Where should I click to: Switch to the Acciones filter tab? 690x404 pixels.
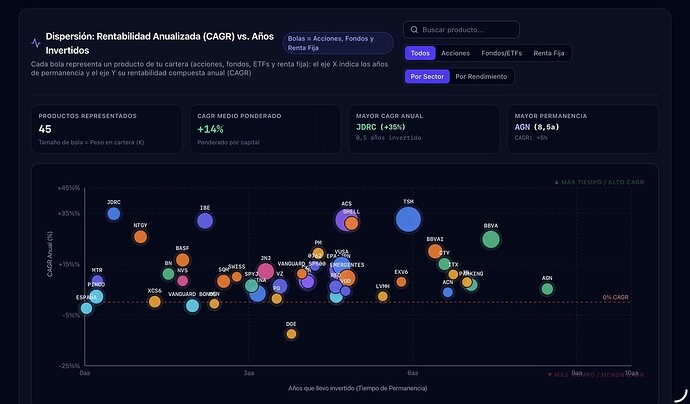click(455, 53)
